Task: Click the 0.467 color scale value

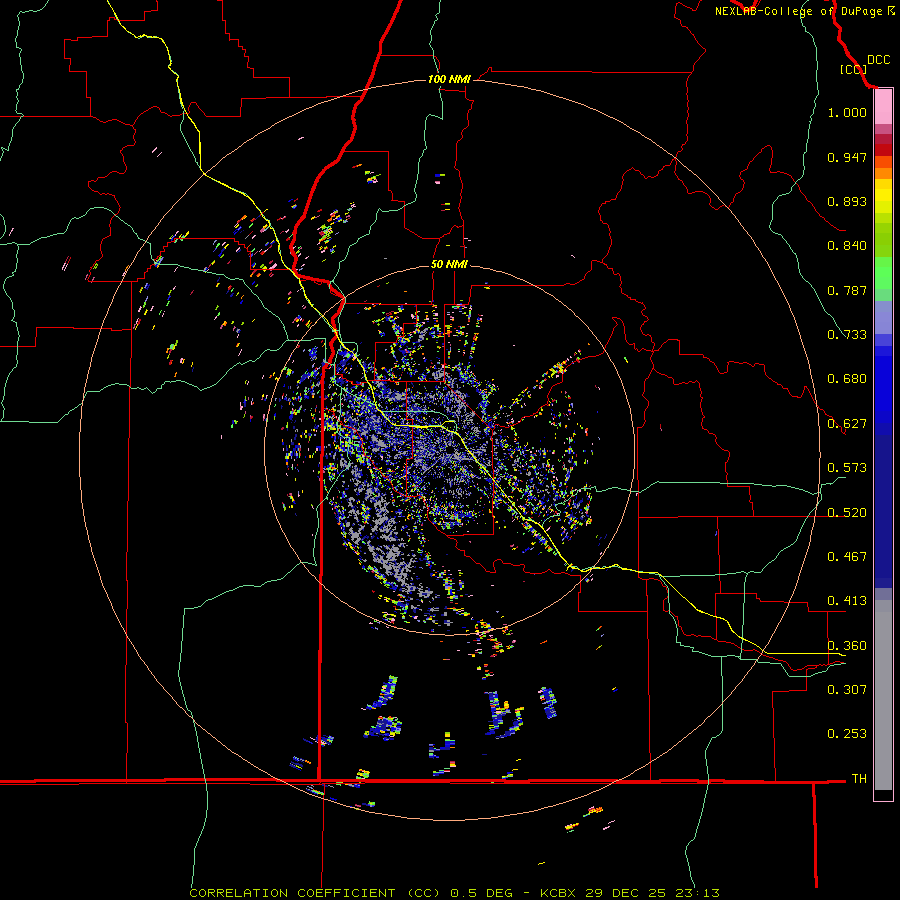Action: pyautogui.click(x=847, y=557)
